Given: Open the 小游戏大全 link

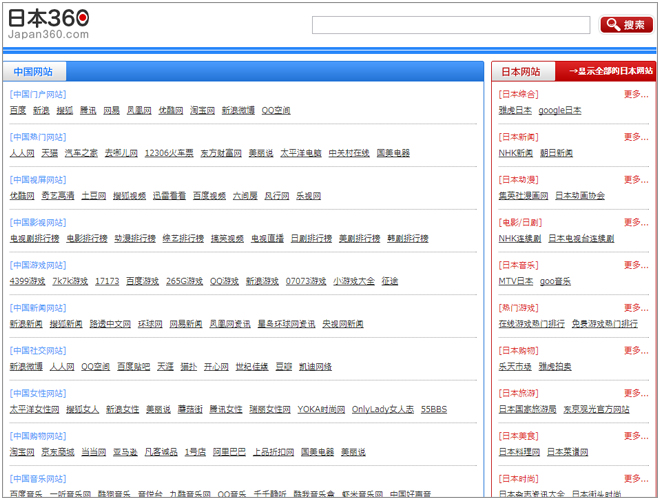Looking at the screenshot, I should pyautogui.click(x=354, y=281).
